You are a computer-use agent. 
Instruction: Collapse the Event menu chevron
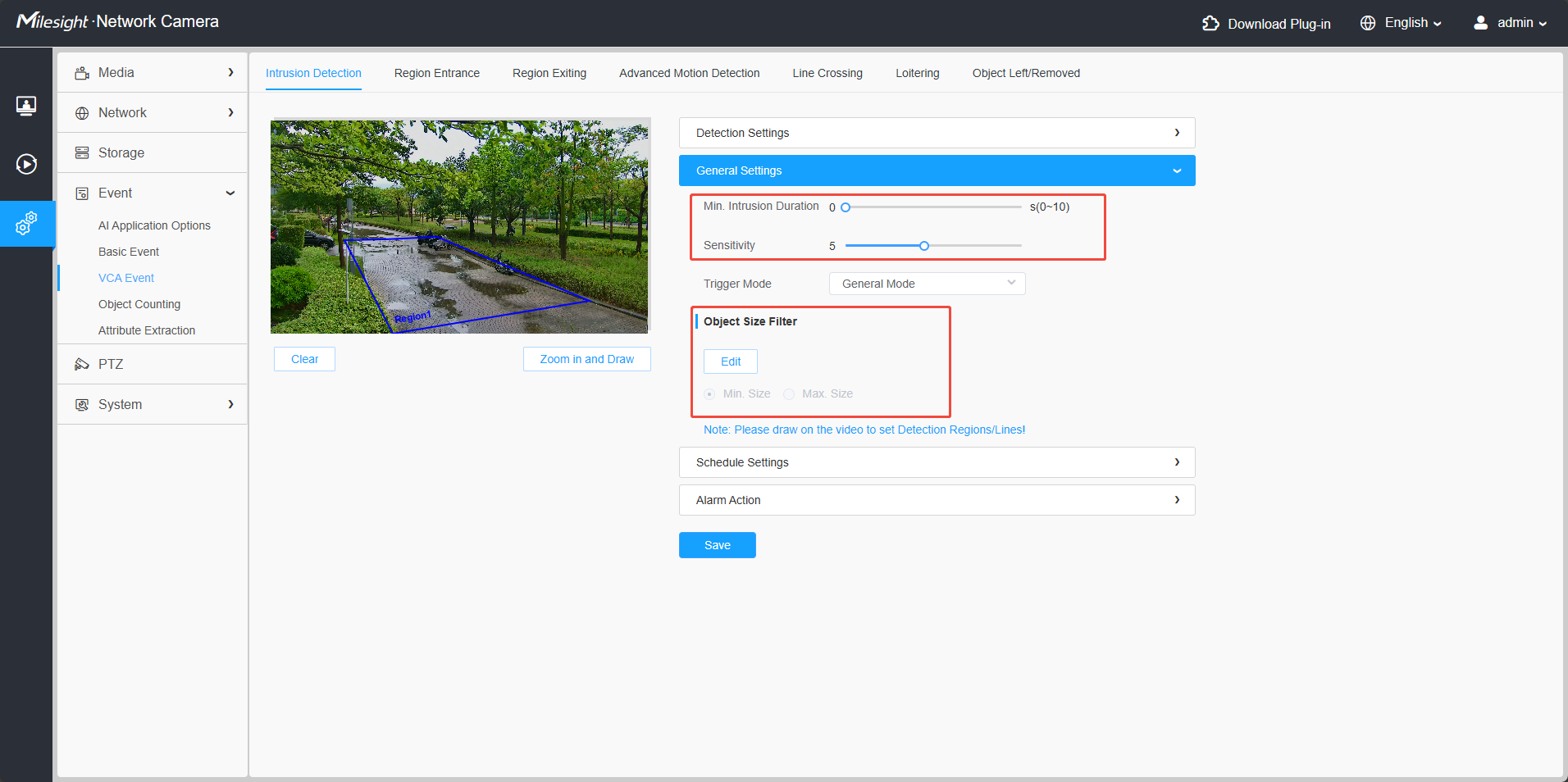(230, 193)
